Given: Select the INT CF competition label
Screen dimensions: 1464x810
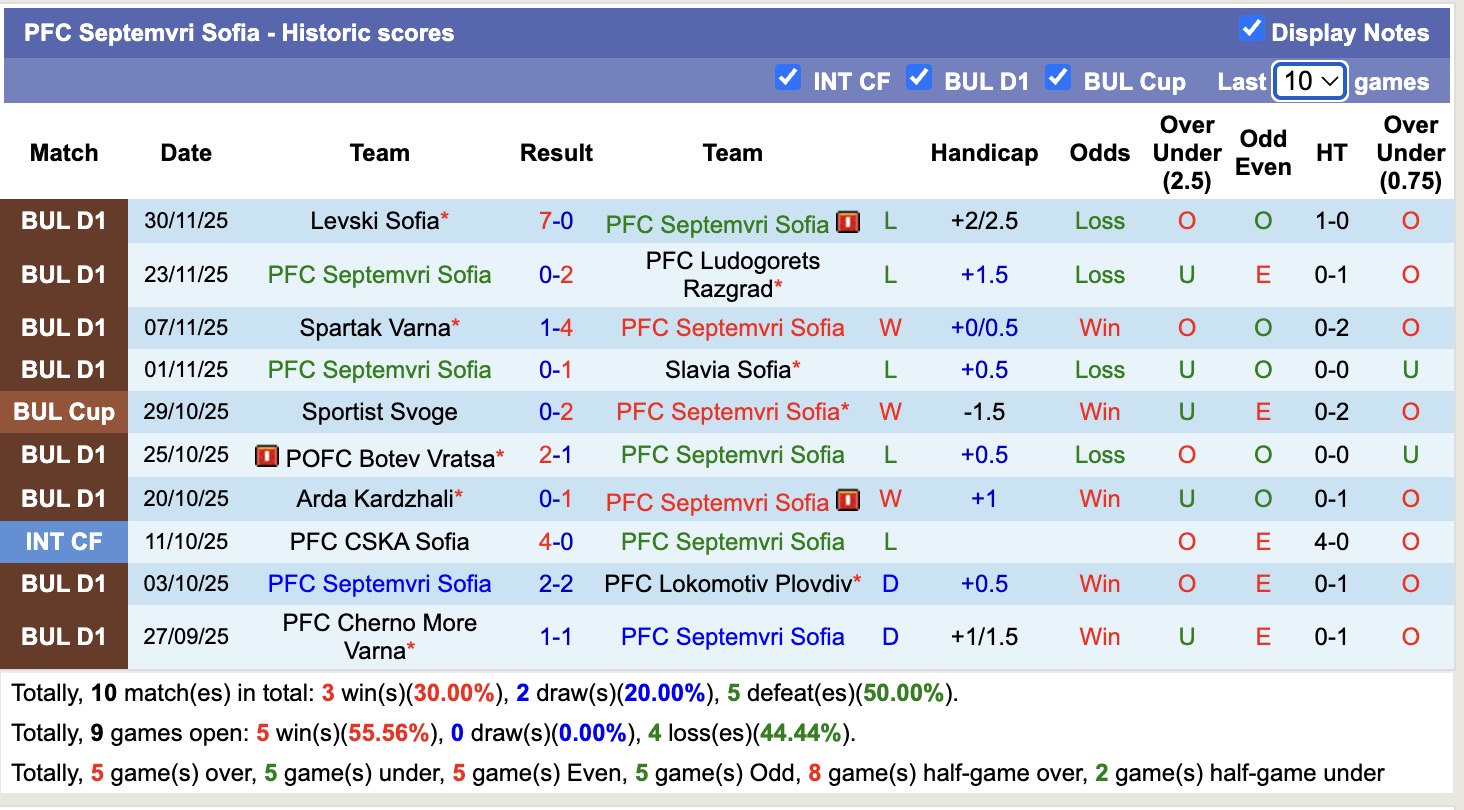Looking at the screenshot, I should (x=64, y=542).
